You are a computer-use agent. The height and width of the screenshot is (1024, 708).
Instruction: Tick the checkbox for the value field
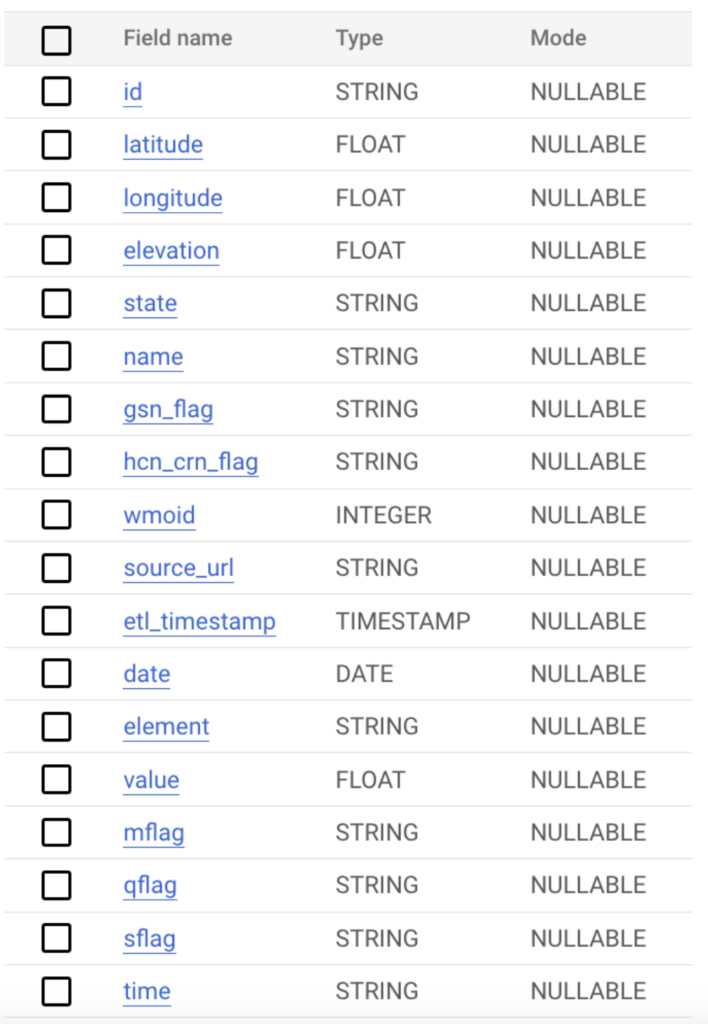[57, 780]
